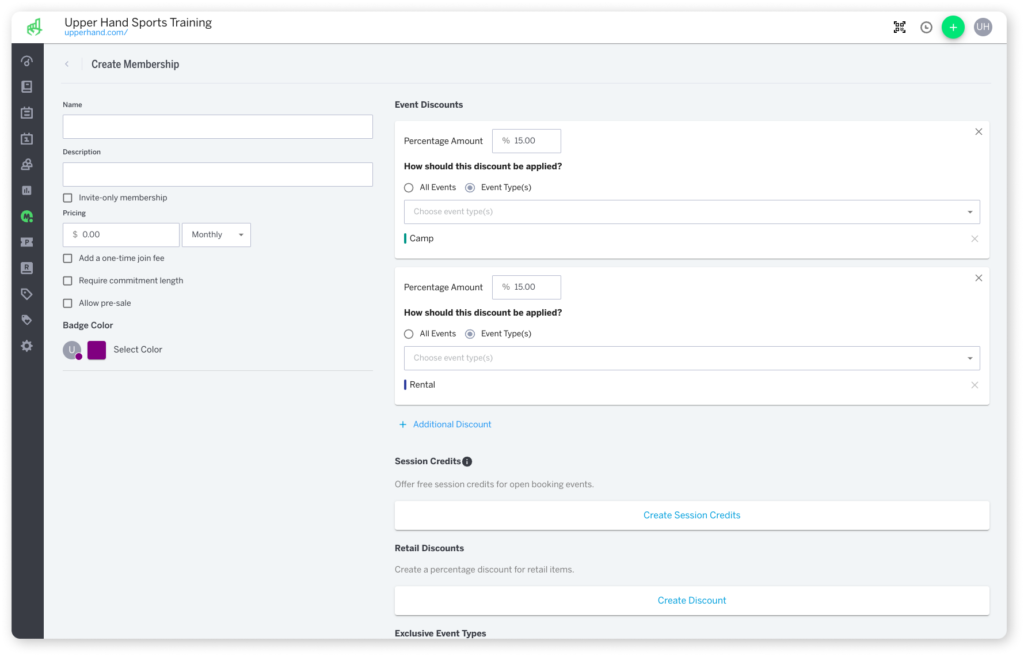Select Event Type(s) radio in Camp discount
Image resolution: width=1024 pixels, height=656 pixels.
coord(470,188)
